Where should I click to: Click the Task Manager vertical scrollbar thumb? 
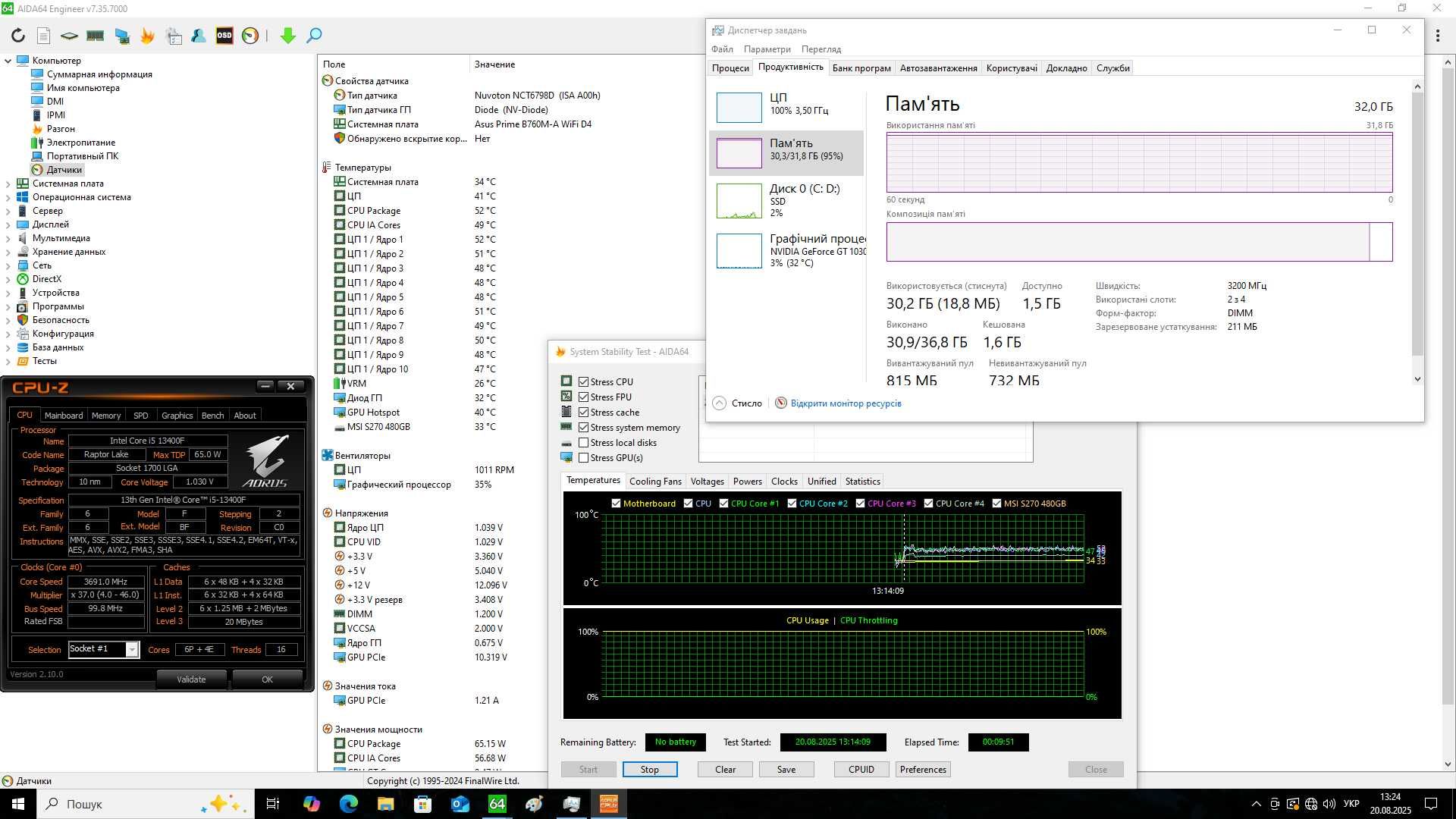pyautogui.click(x=1417, y=225)
